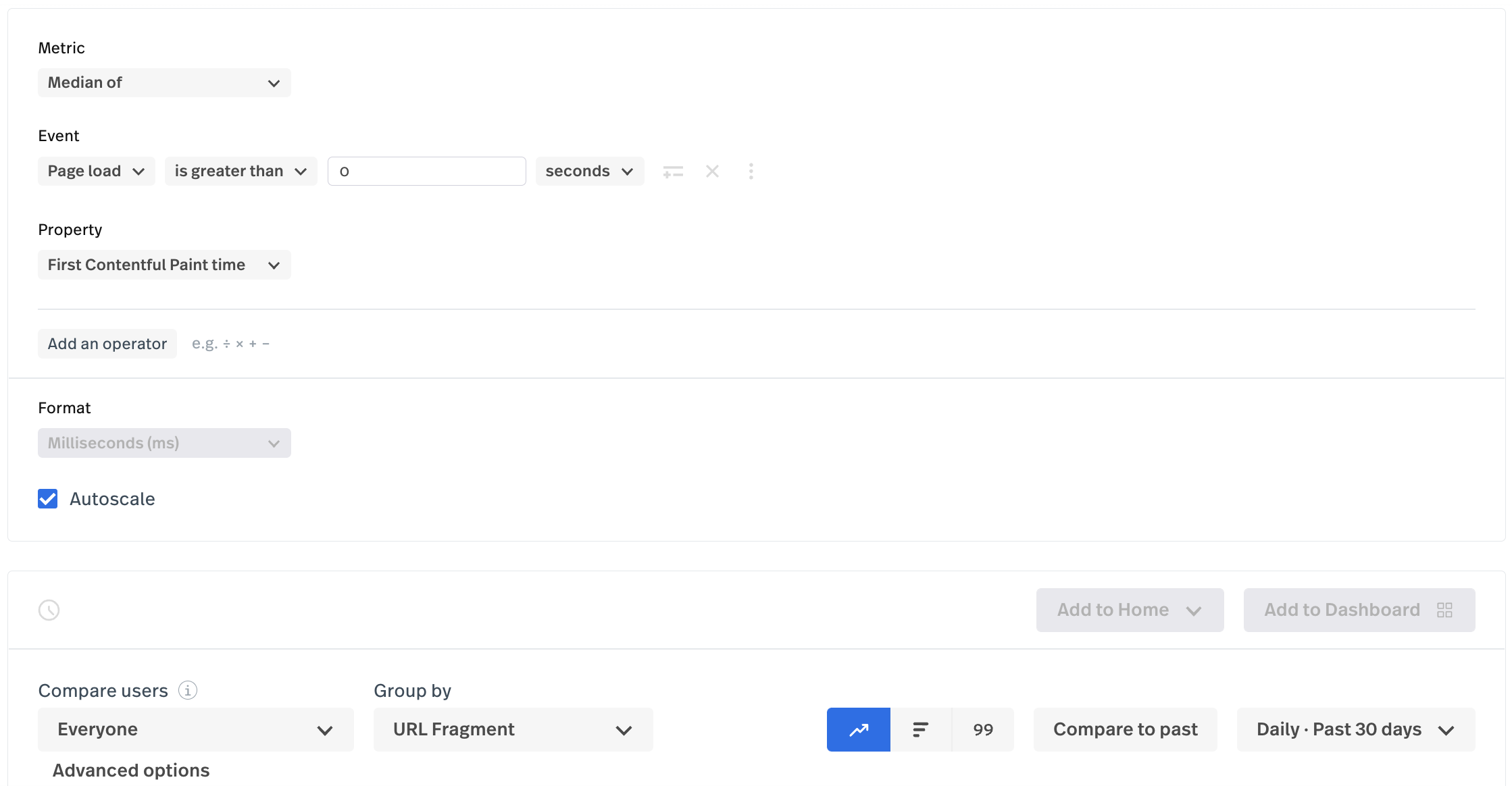
Task: Open the Page load event dropdown
Action: pos(96,171)
